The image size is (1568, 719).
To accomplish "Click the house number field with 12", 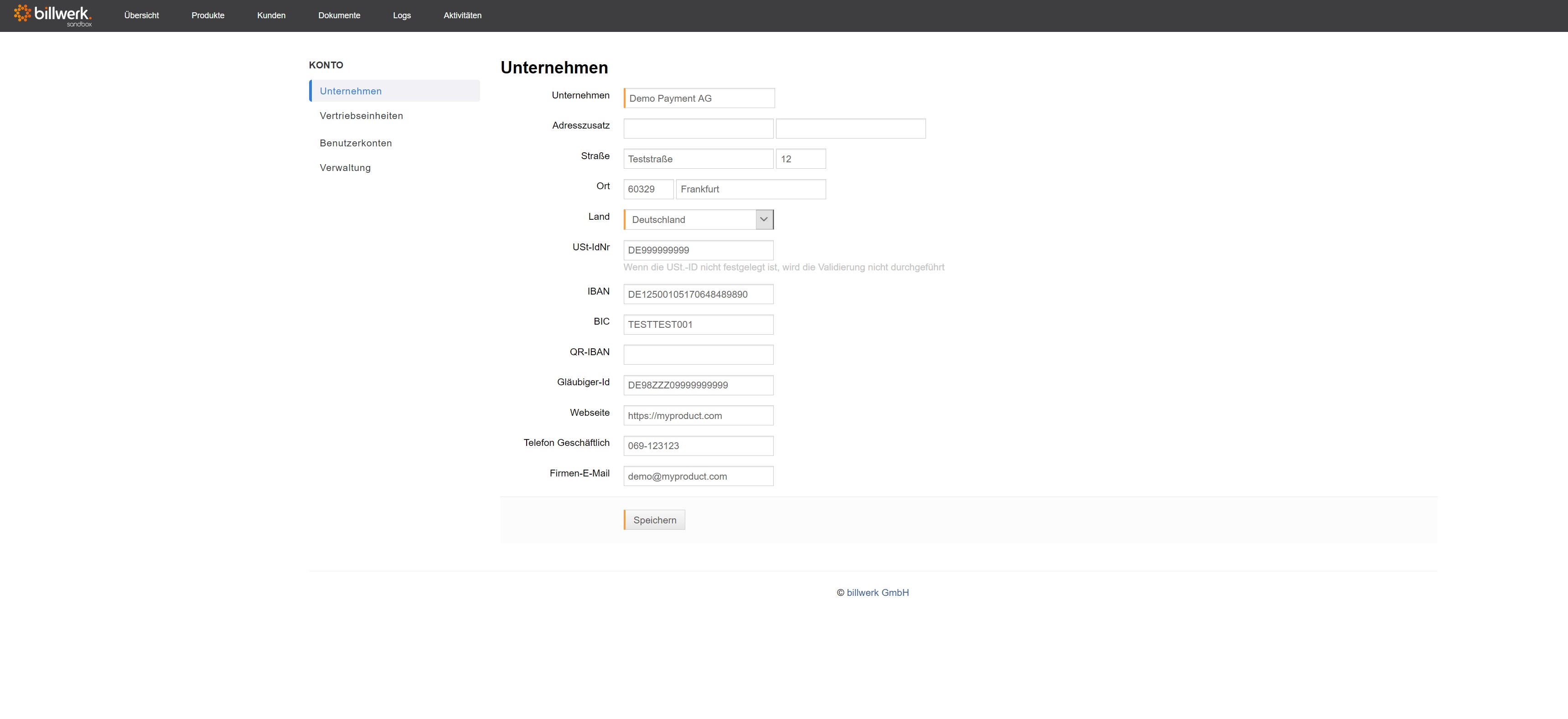I will click(801, 159).
